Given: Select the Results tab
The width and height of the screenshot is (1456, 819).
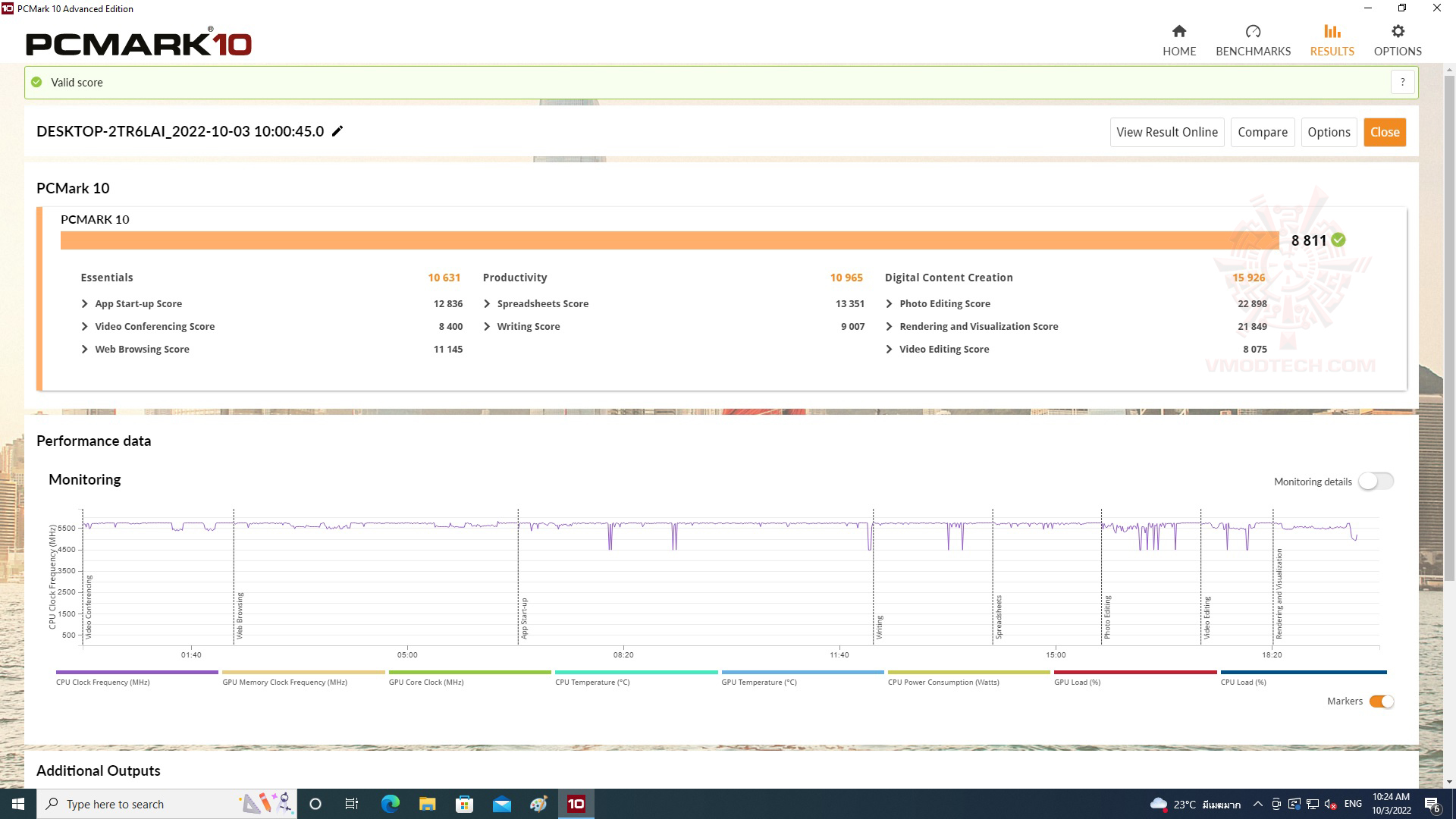Looking at the screenshot, I should coord(1332,40).
